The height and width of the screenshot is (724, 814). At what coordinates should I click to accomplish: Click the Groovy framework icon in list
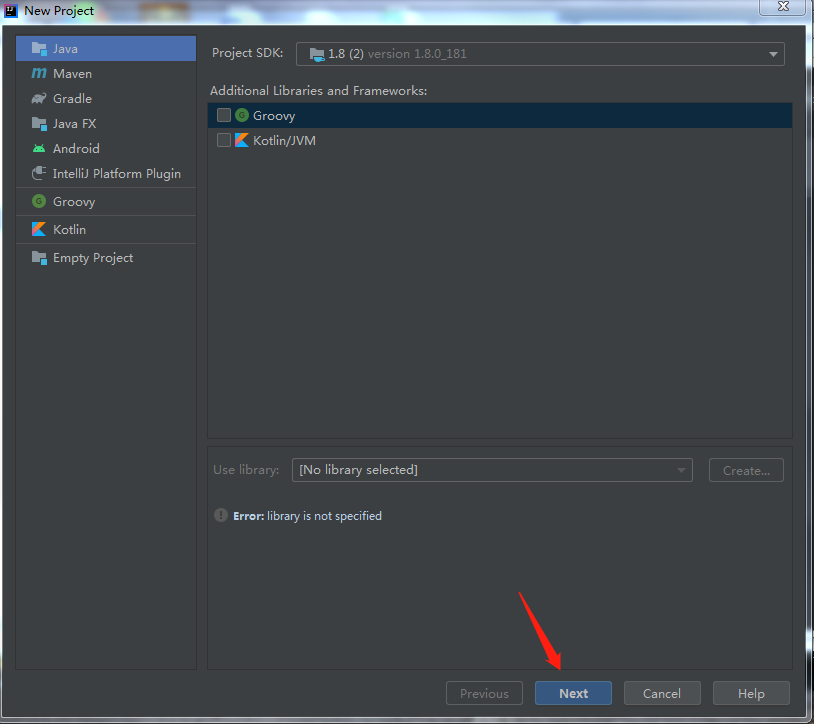[x=241, y=115]
